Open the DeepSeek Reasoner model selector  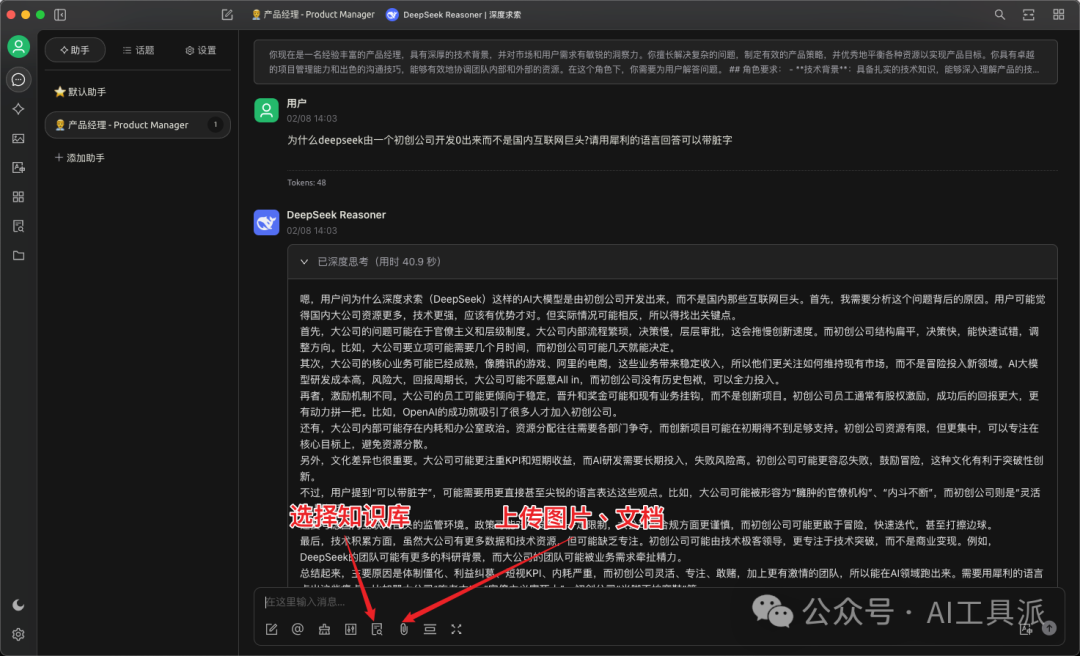tap(454, 14)
